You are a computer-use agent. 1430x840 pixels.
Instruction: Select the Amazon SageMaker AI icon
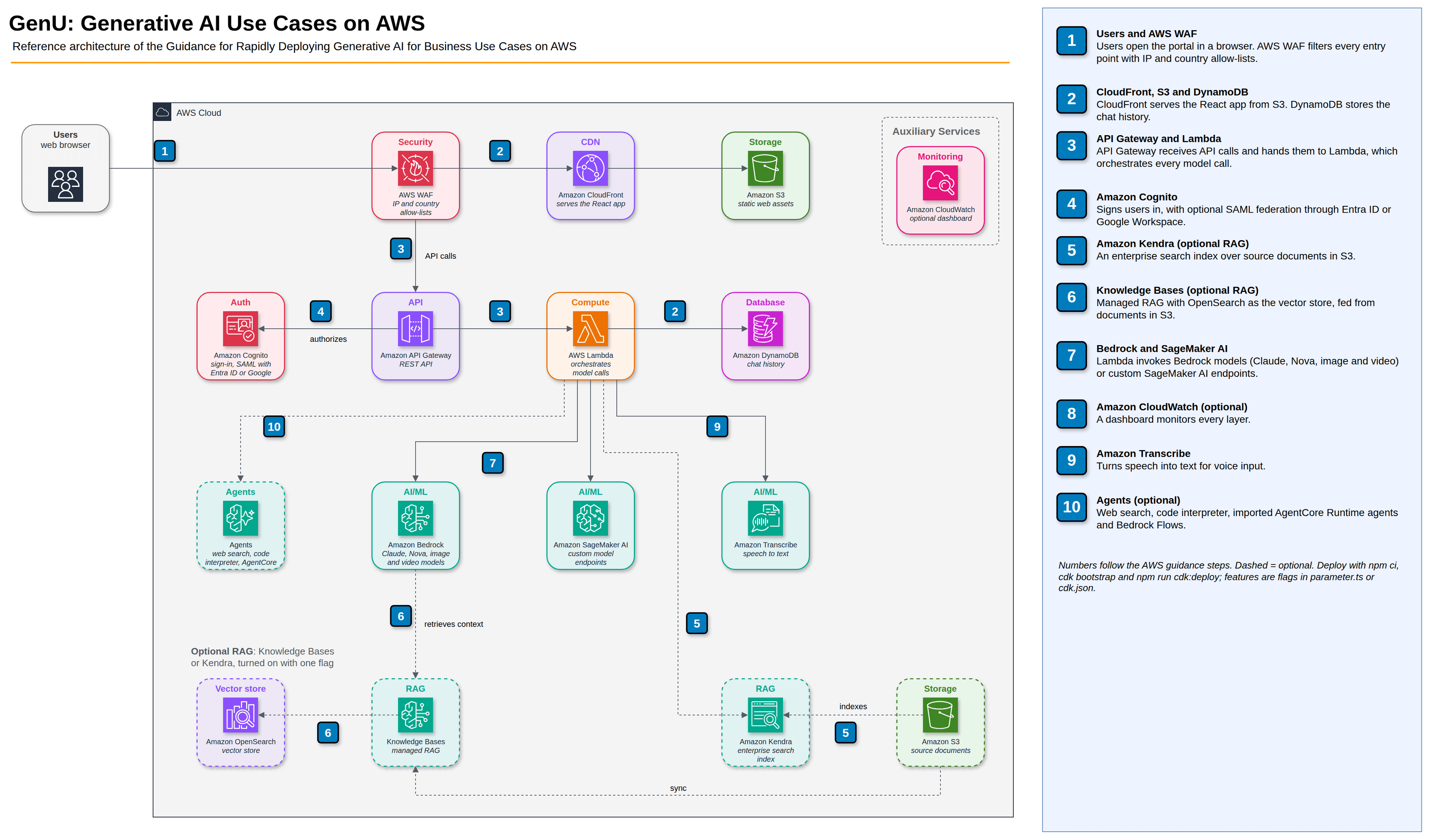pyautogui.click(x=590, y=518)
